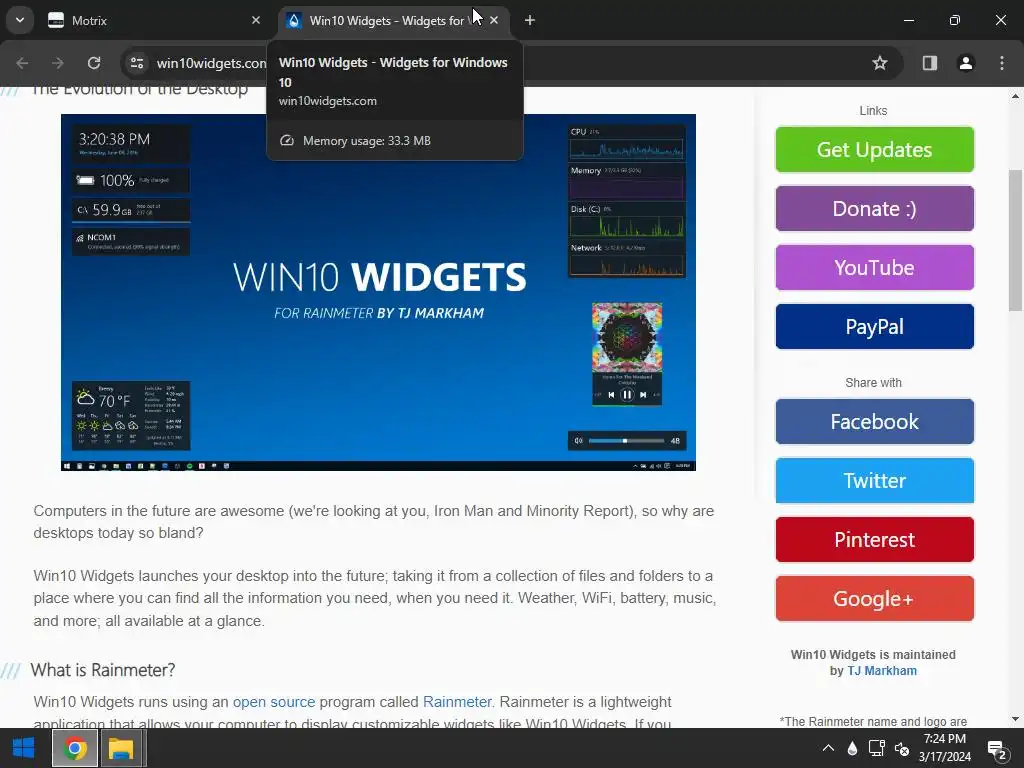
Task: Open the Windows Start menu
Action: [x=24, y=748]
